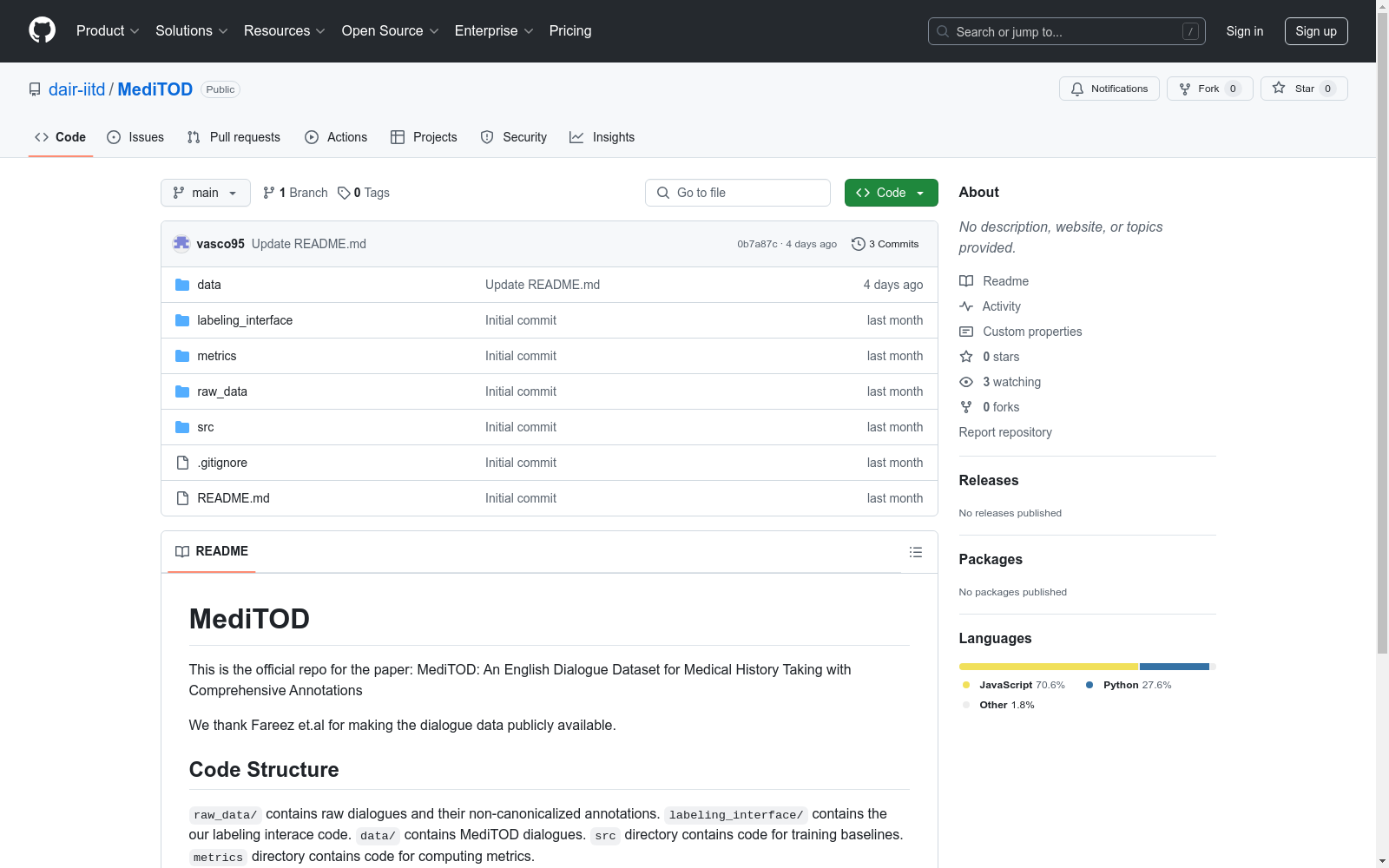Open the GitHub homepage logo

click(x=42, y=30)
